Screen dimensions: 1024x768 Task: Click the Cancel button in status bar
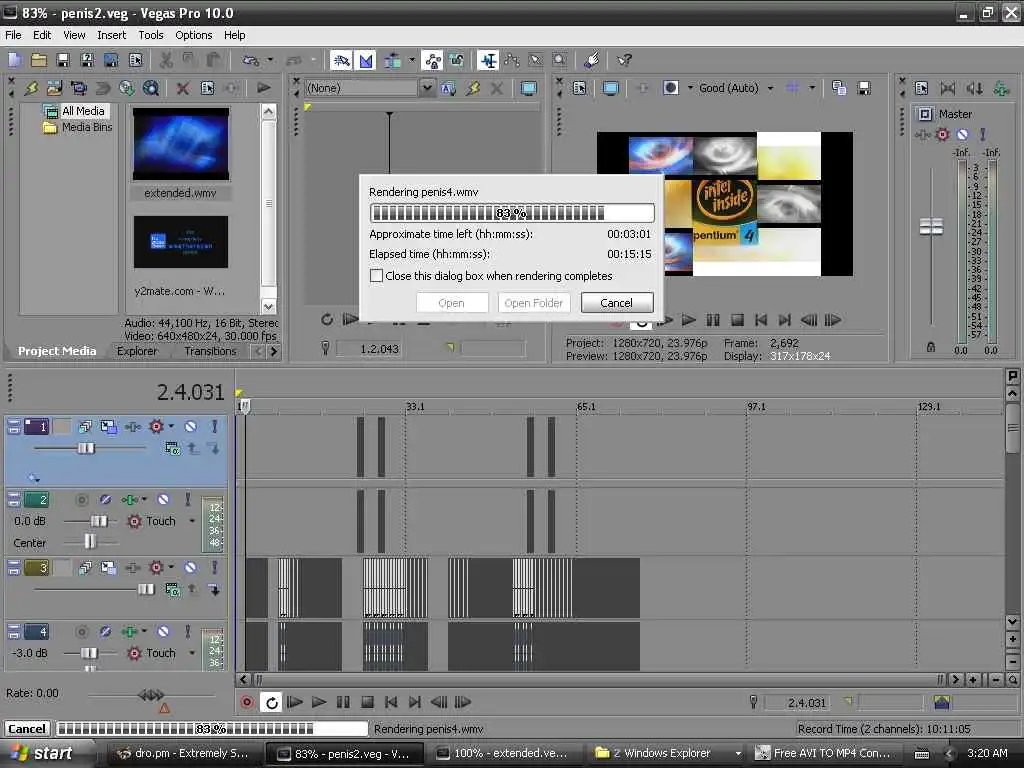(27, 729)
